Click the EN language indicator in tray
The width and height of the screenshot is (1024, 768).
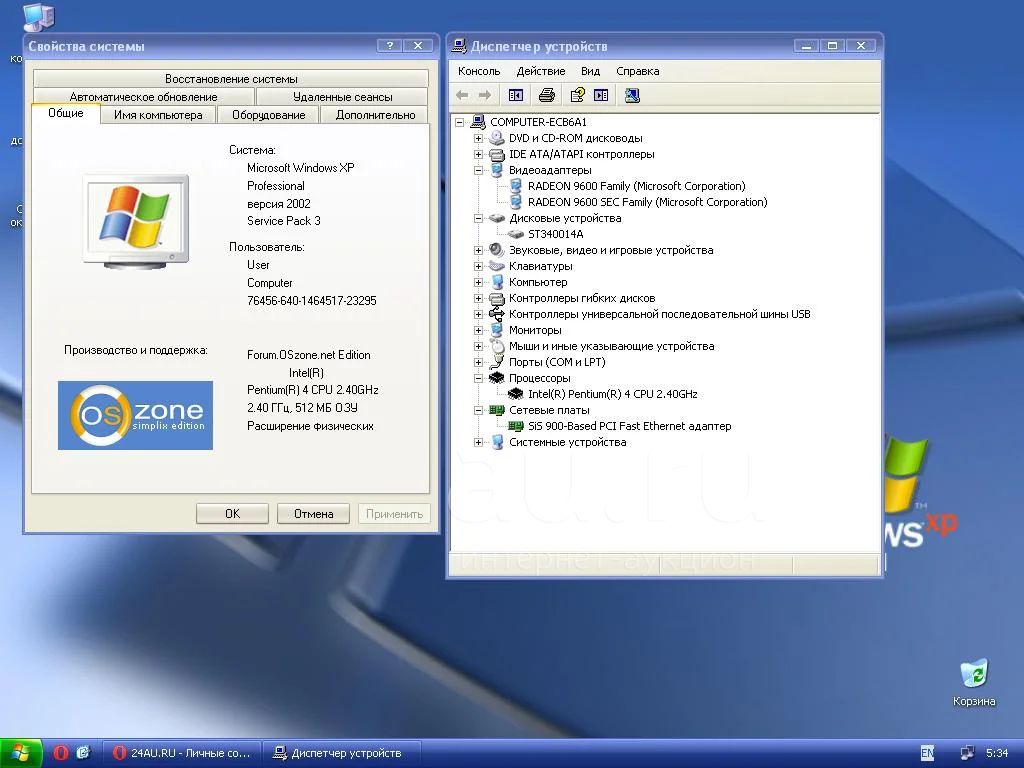coord(927,753)
